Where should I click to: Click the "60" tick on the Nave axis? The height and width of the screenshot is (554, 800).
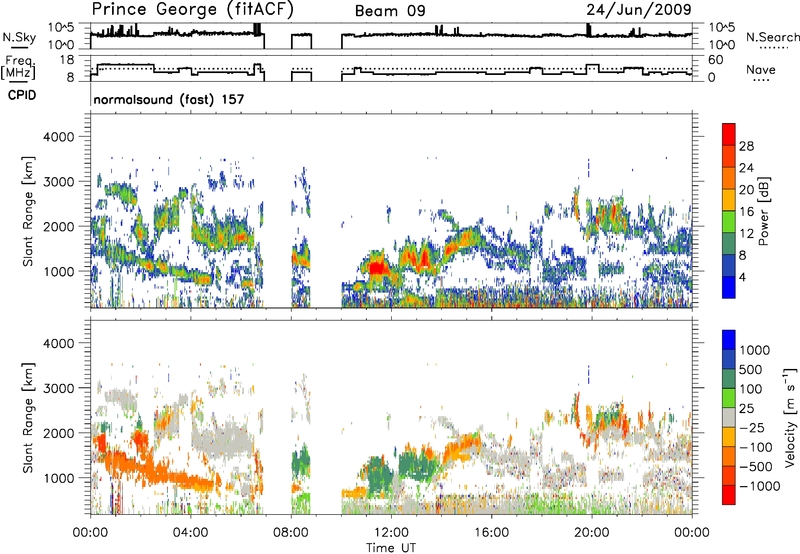click(715, 60)
